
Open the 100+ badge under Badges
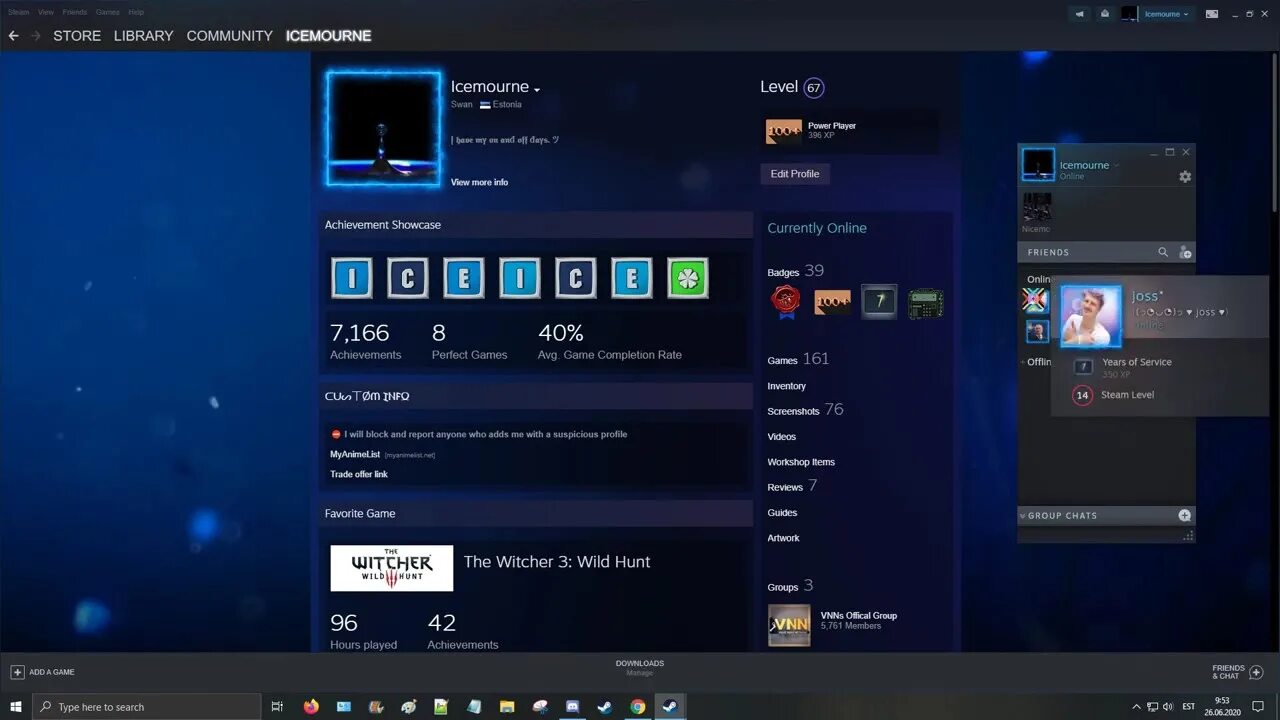832,302
